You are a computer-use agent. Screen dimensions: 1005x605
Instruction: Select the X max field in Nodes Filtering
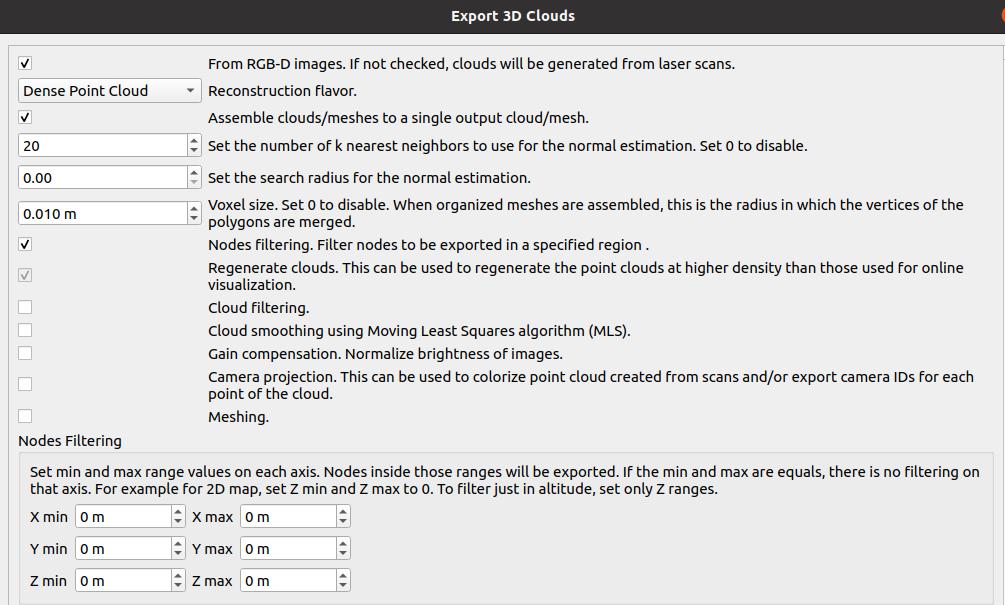[x=290, y=516]
